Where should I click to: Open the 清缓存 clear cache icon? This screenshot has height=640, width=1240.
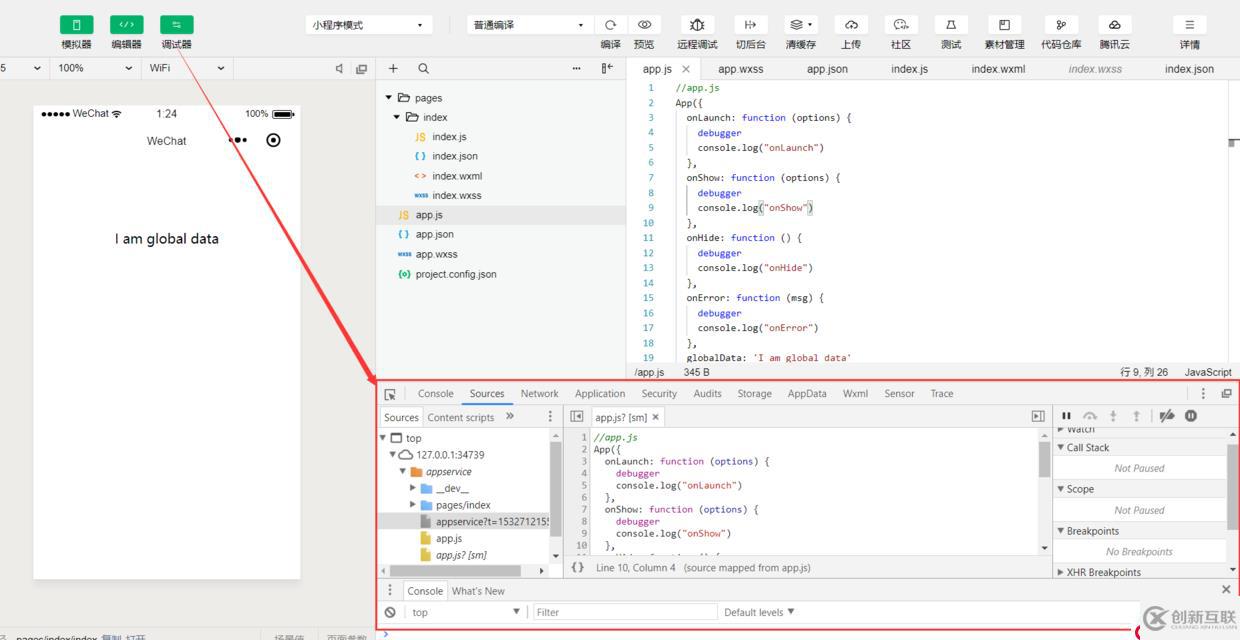click(800, 25)
